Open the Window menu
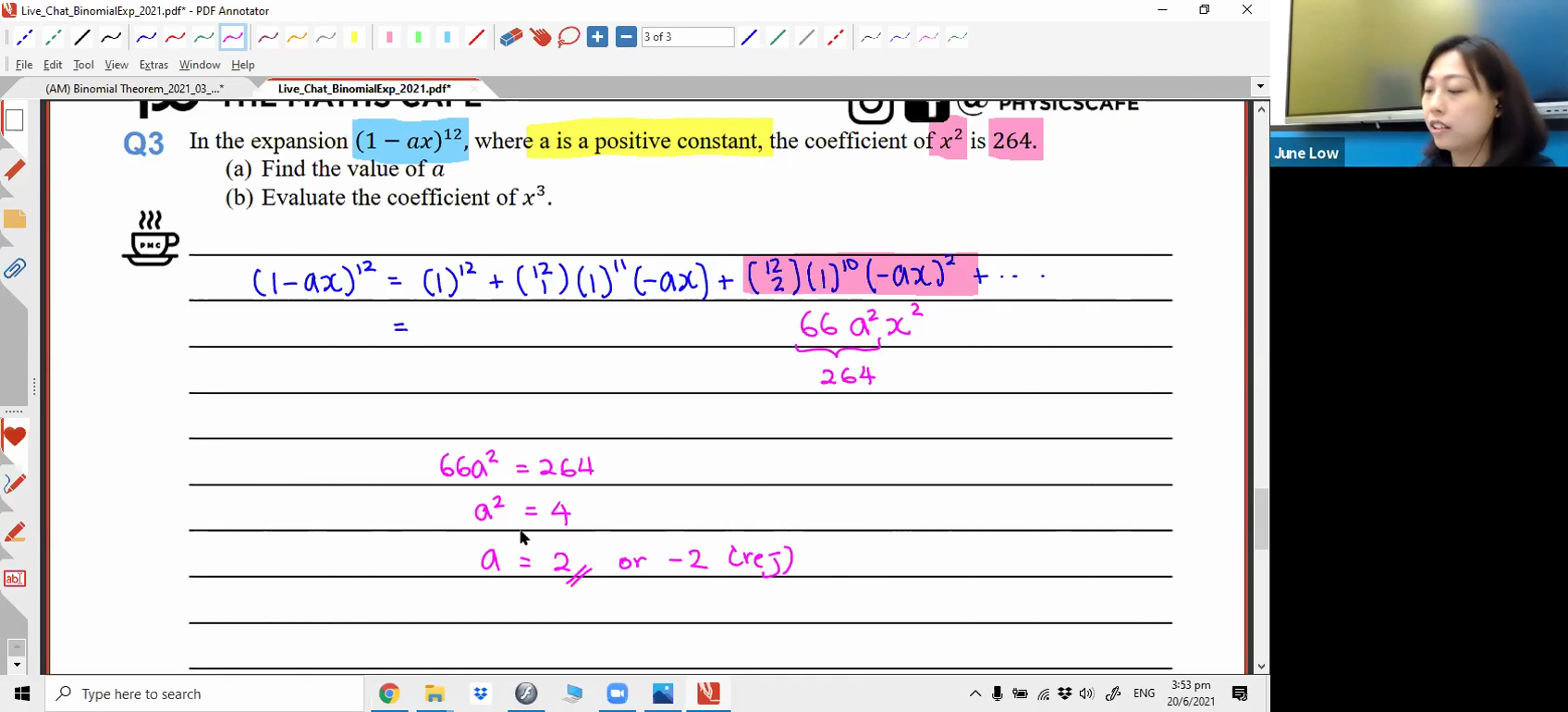 pos(200,65)
